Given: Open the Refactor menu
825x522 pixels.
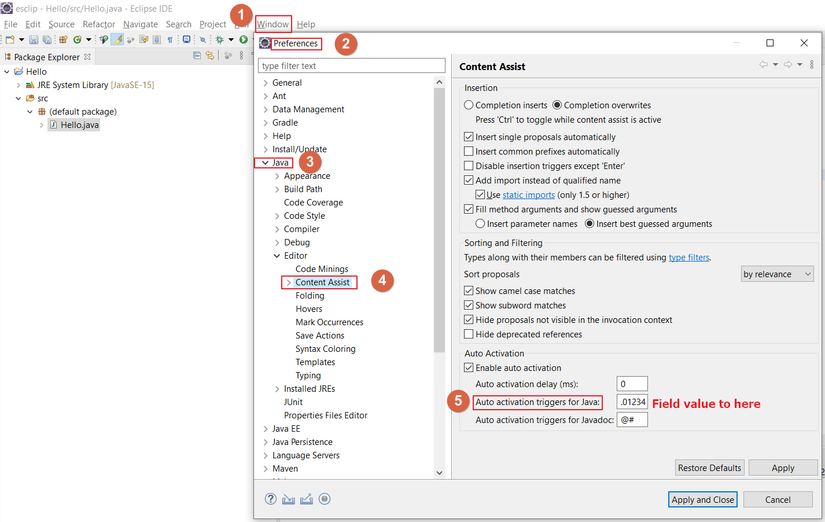Looking at the screenshot, I should tap(98, 24).
